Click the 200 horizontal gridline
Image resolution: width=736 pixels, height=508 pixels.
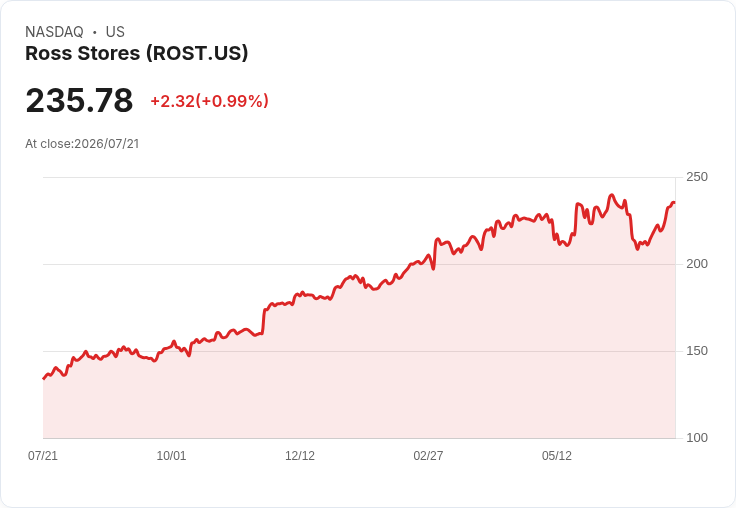(359, 264)
